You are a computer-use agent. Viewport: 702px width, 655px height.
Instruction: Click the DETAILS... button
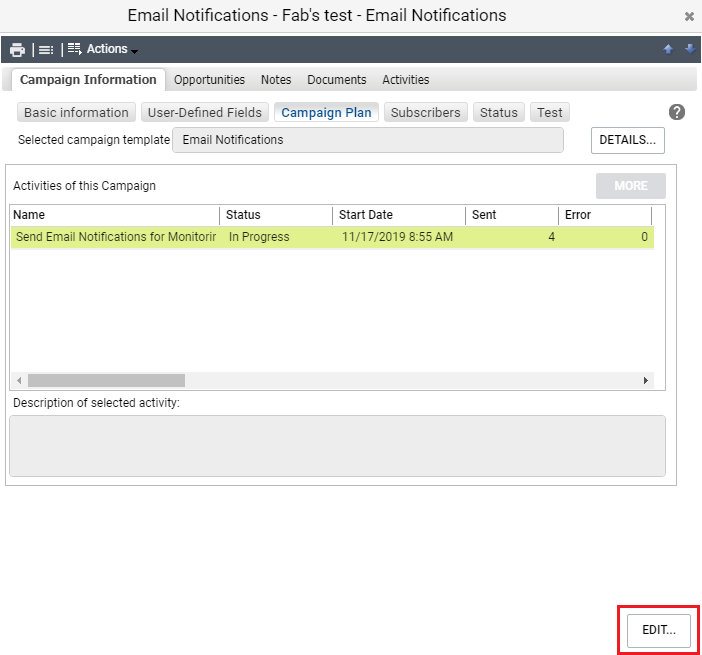click(x=627, y=141)
